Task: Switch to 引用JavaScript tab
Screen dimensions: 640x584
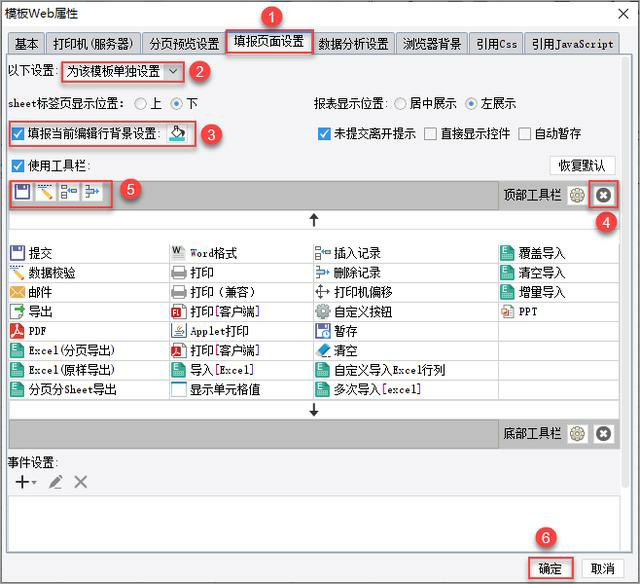Action: pos(572,43)
